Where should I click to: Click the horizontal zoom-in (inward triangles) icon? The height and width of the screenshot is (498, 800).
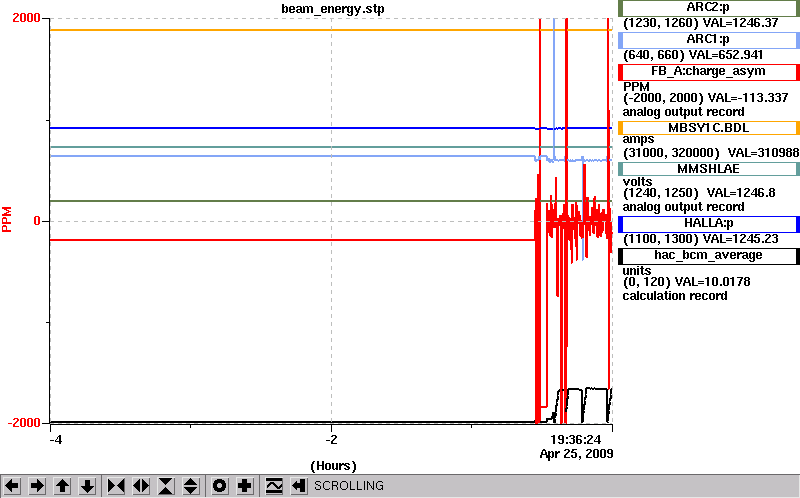(116, 486)
